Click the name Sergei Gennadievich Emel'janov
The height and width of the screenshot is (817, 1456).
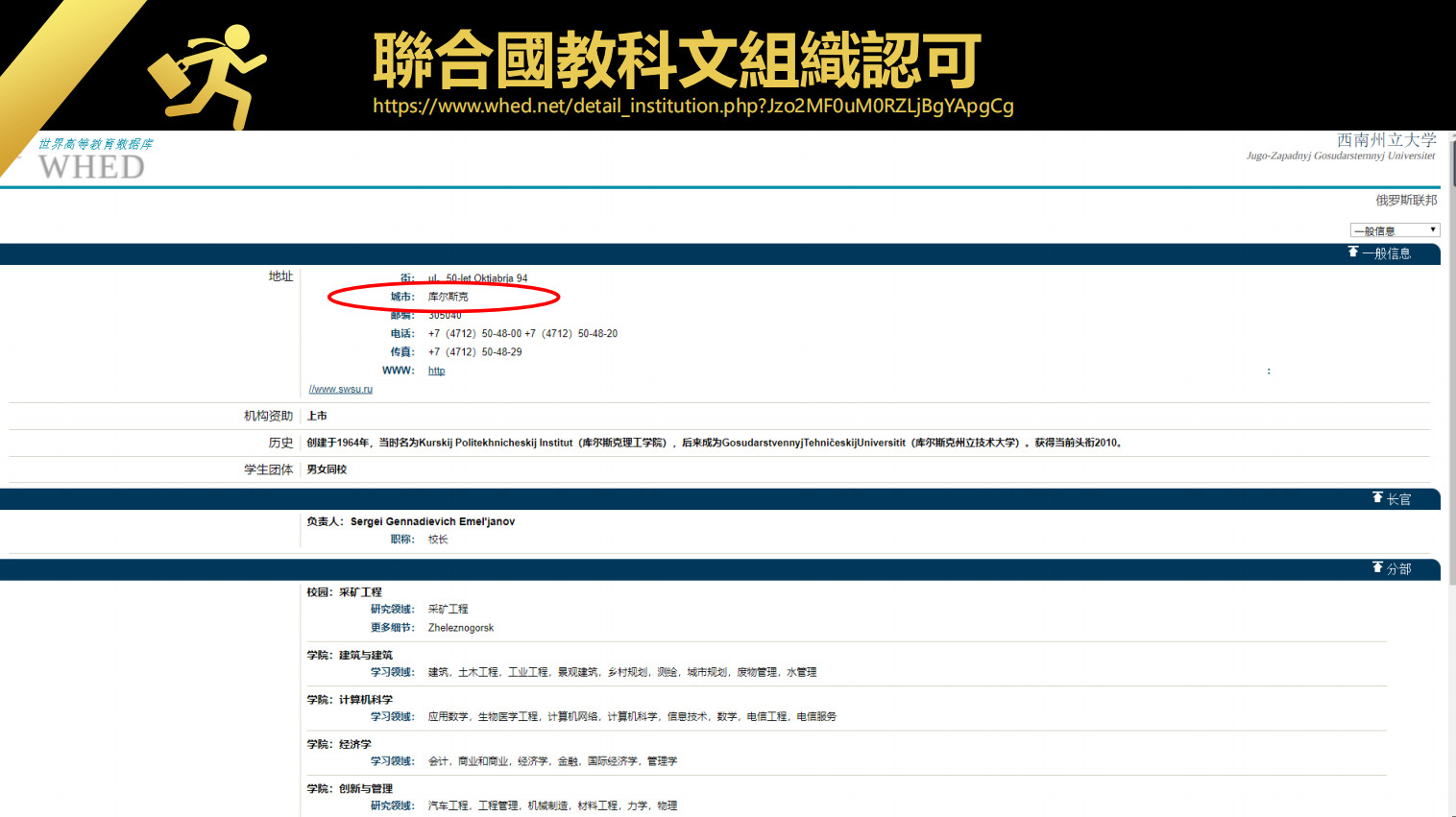[432, 521]
